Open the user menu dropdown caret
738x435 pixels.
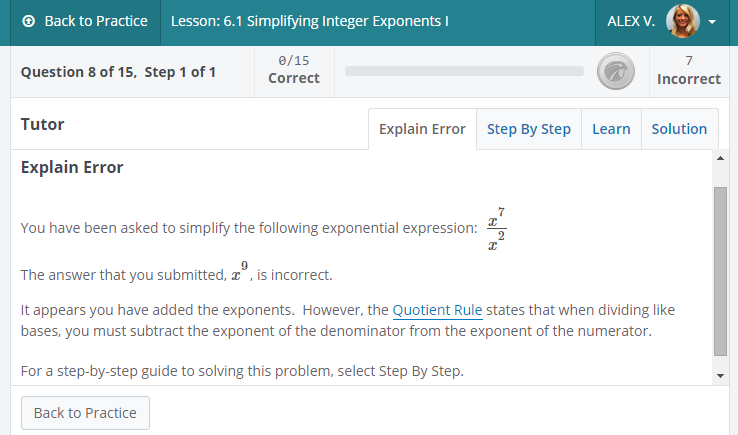pyautogui.click(x=712, y=22)
